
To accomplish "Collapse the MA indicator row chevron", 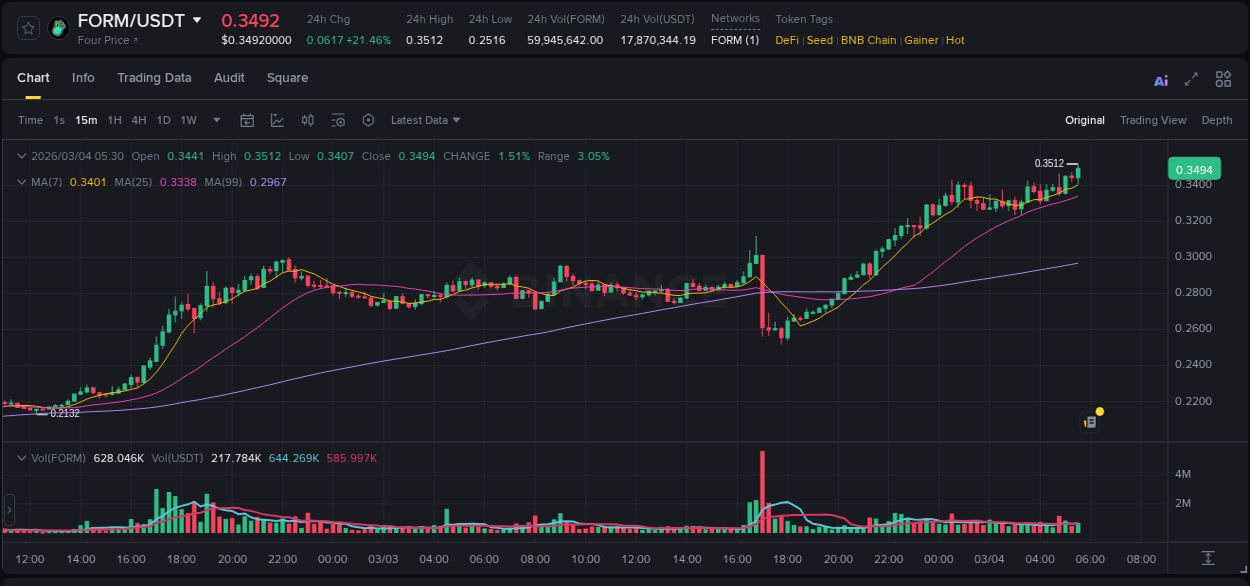I will click(22, 182).
